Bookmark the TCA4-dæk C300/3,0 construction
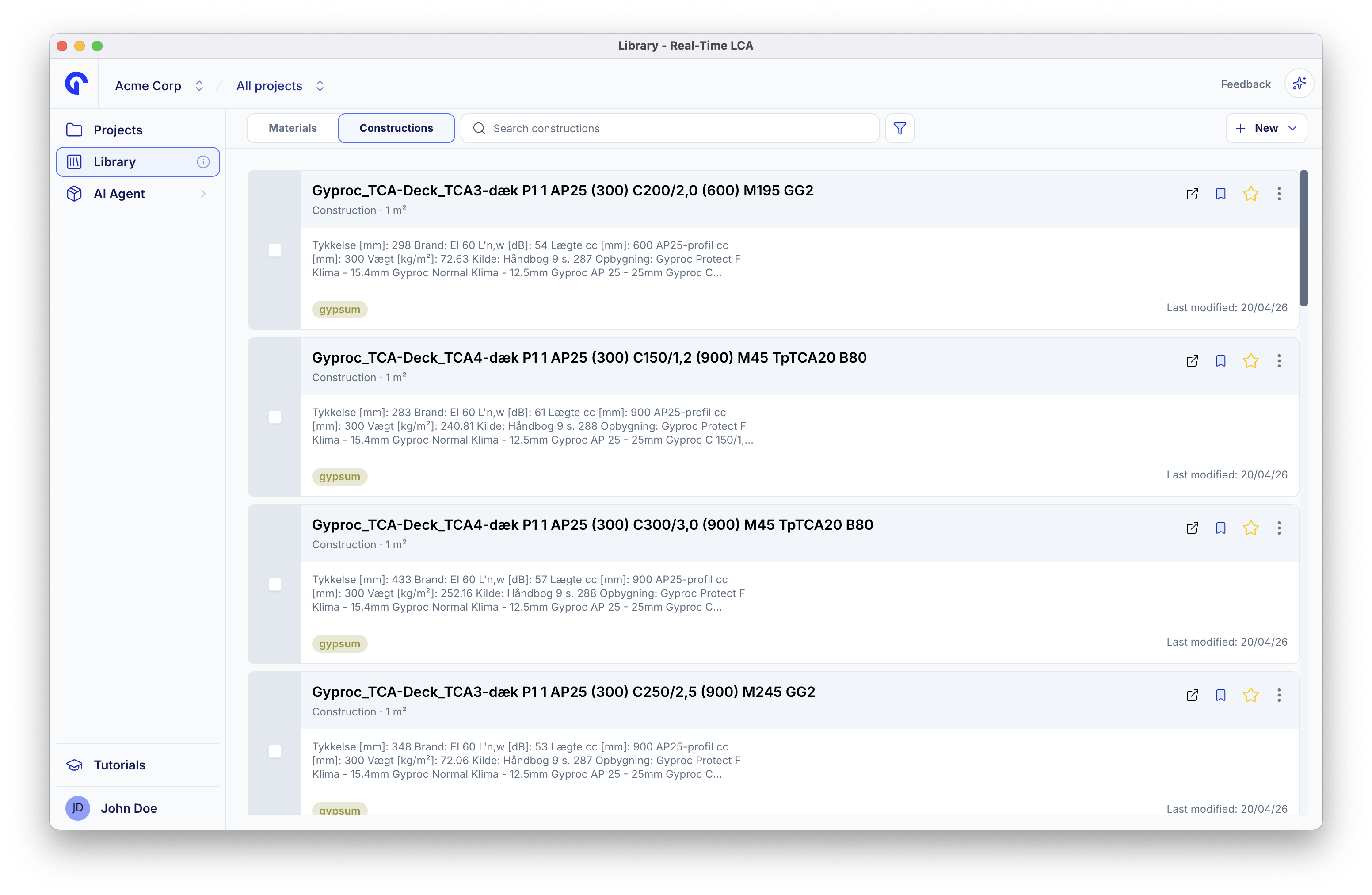The width and height of the screenshot is (1372, 895). click(x=1220, y=528)
